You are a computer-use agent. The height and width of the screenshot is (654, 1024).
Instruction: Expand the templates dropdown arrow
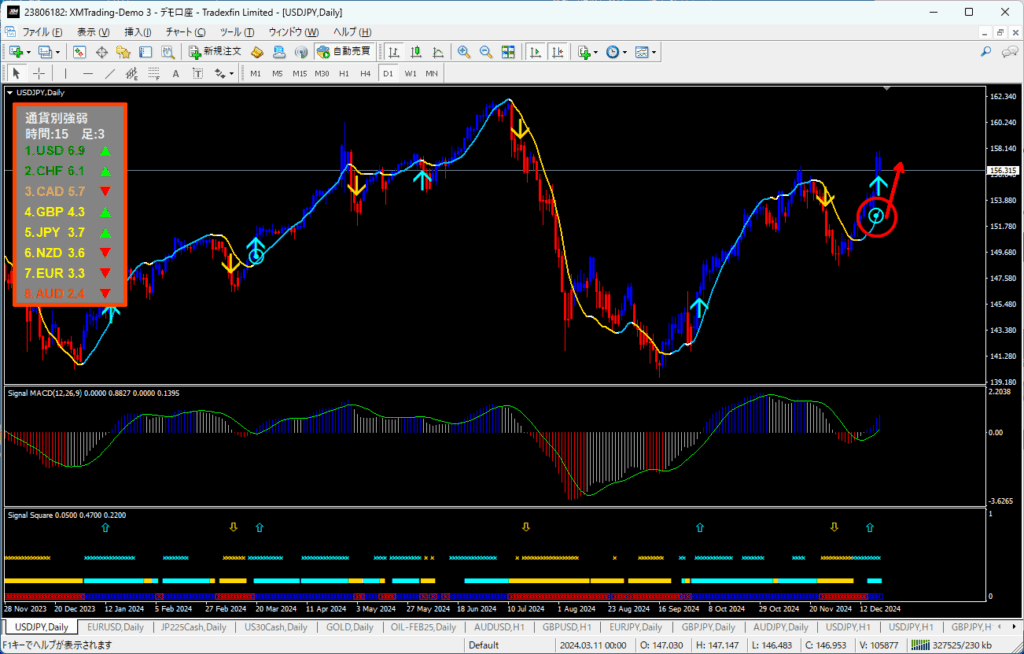tap(654, 52)
